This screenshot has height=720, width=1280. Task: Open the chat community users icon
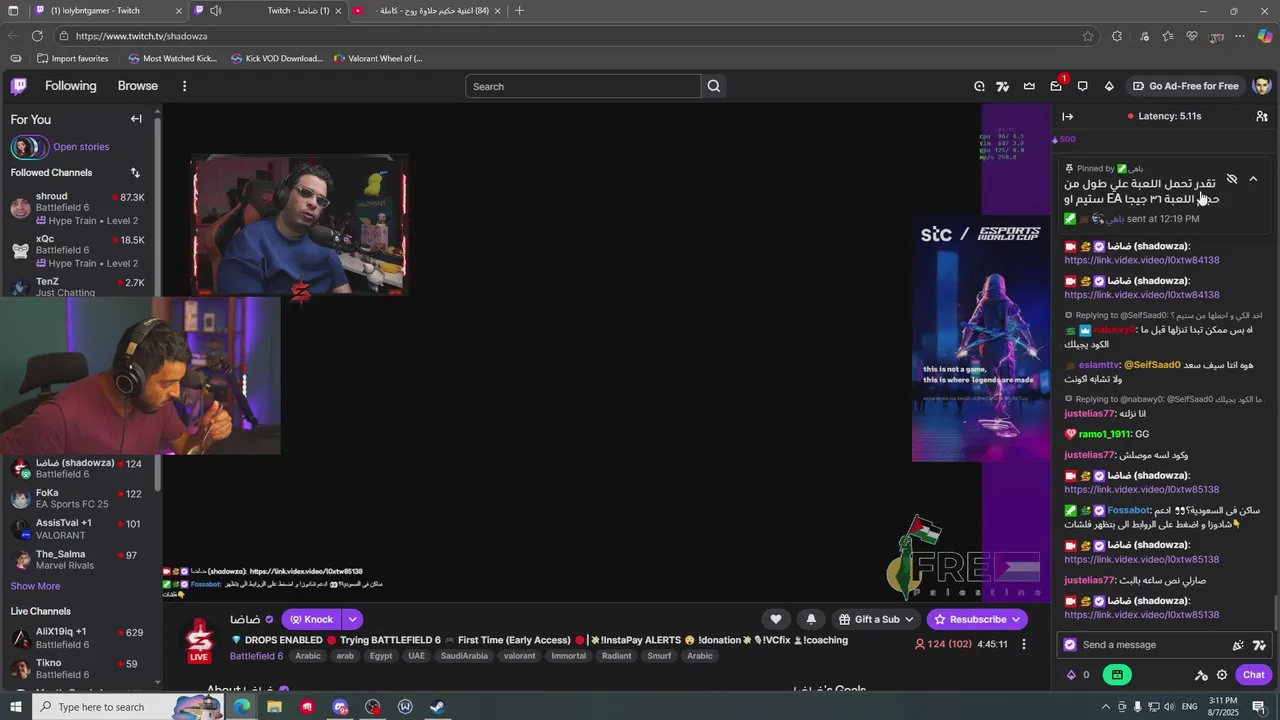(1262, 116)
